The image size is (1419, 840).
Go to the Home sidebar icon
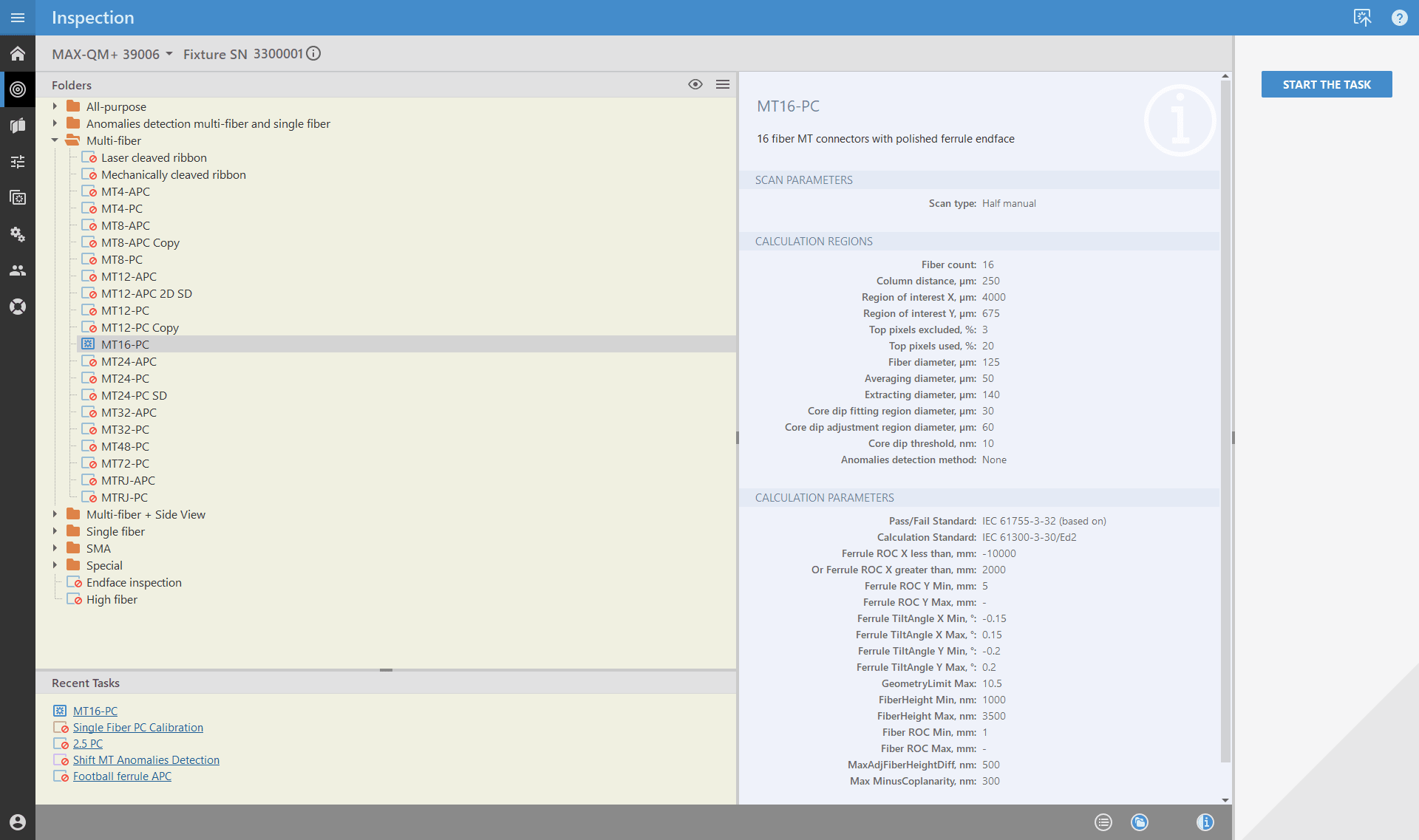click(x=18, y=54)
